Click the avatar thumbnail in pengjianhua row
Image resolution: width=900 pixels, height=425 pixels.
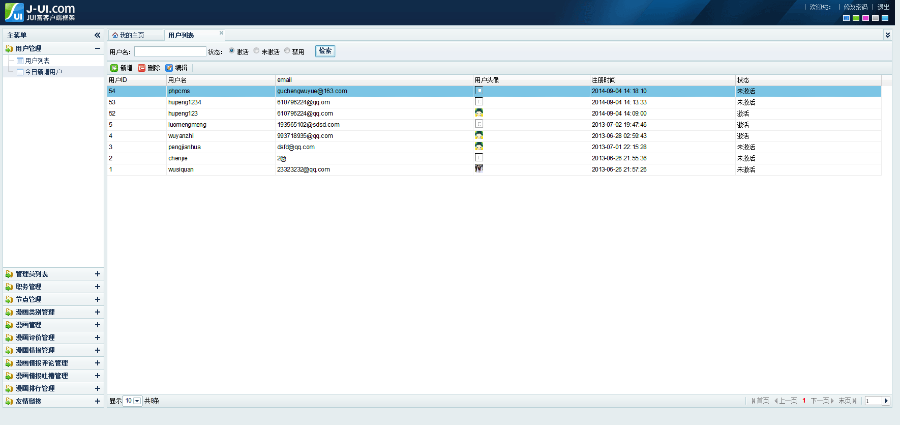point(479,146)
